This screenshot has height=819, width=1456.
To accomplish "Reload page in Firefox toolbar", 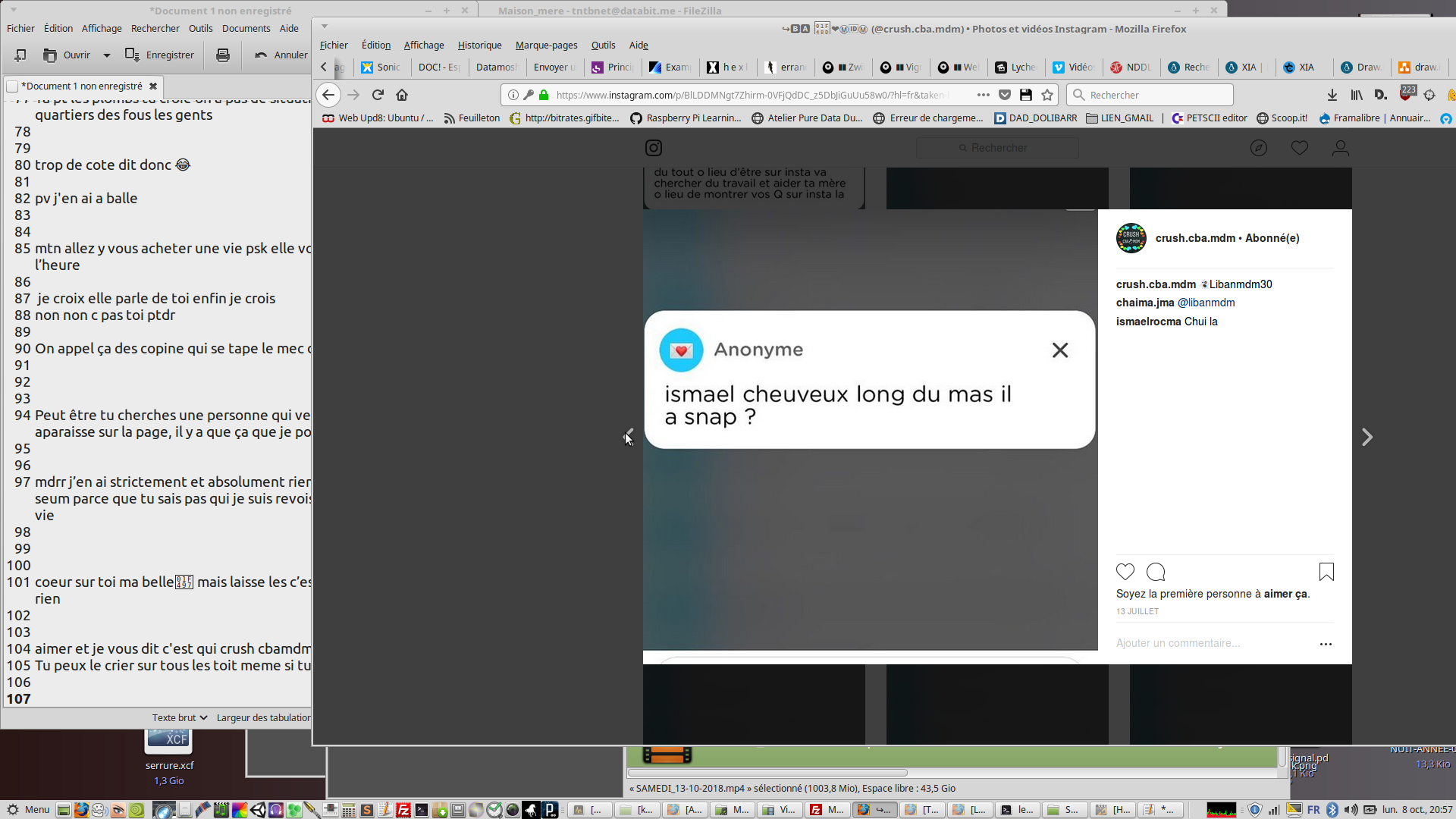I will point(378,95).
